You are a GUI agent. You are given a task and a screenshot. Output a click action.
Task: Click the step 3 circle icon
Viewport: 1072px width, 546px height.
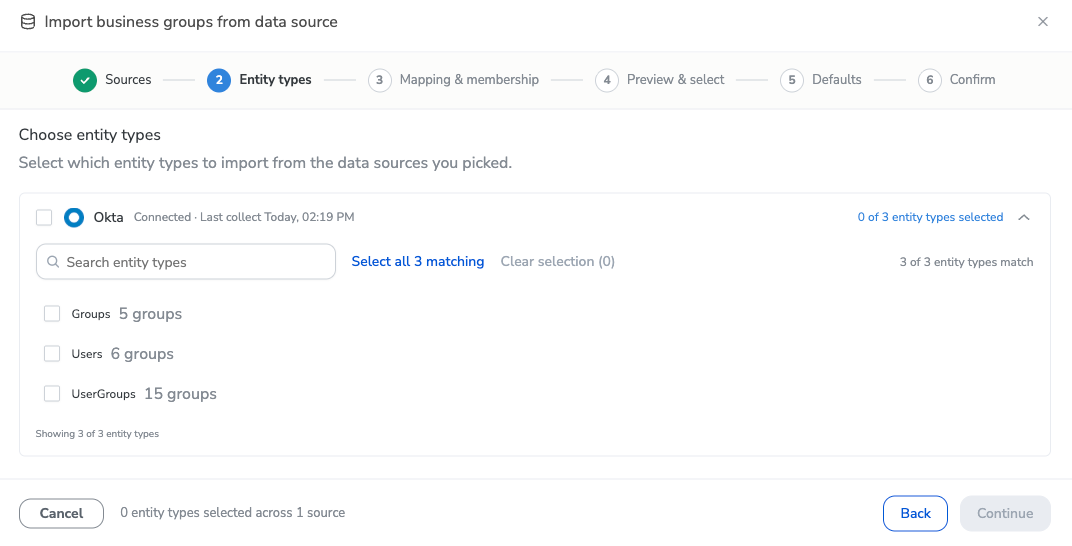click(x=379, y=80)
